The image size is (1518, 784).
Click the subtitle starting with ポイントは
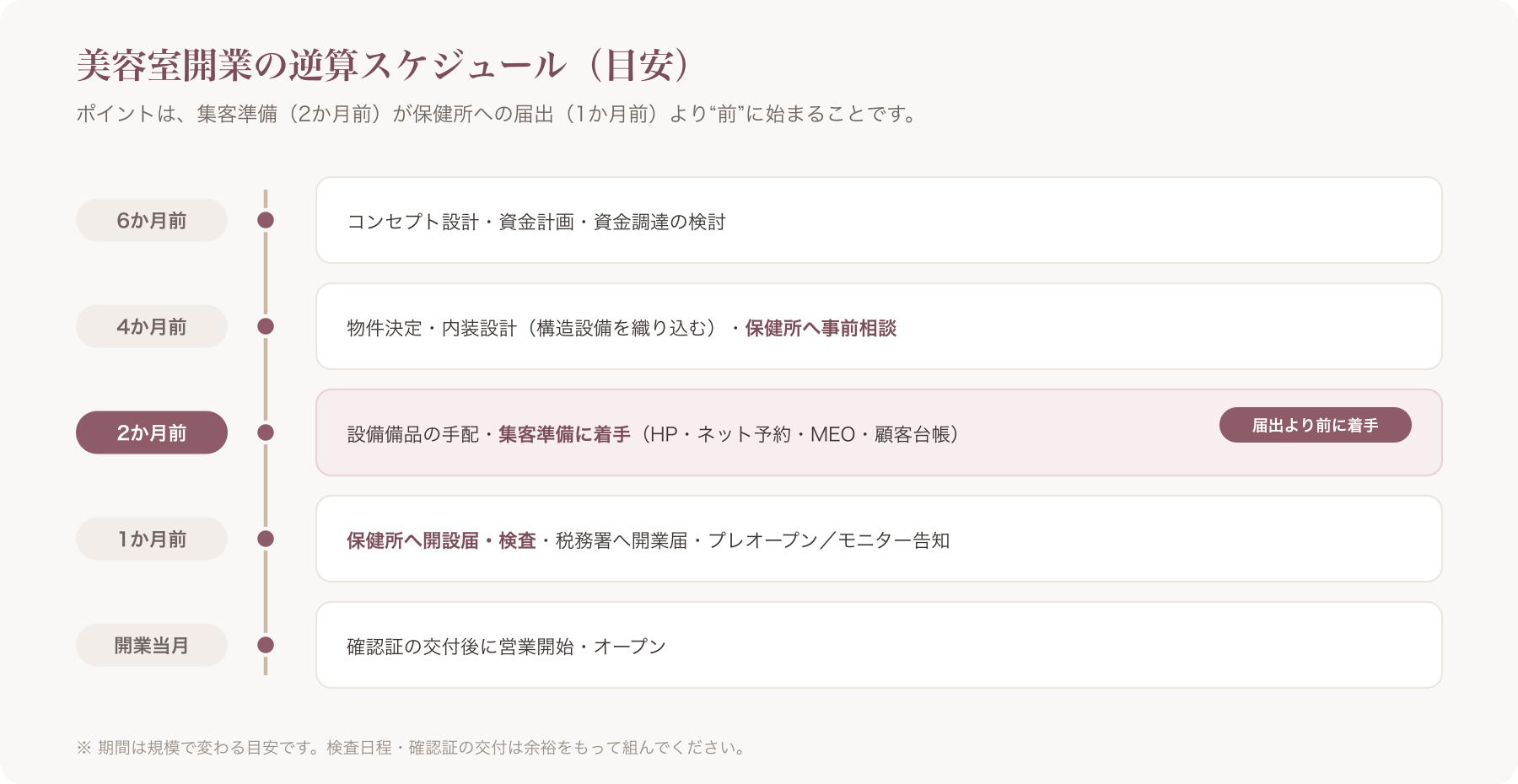(498, 114)
